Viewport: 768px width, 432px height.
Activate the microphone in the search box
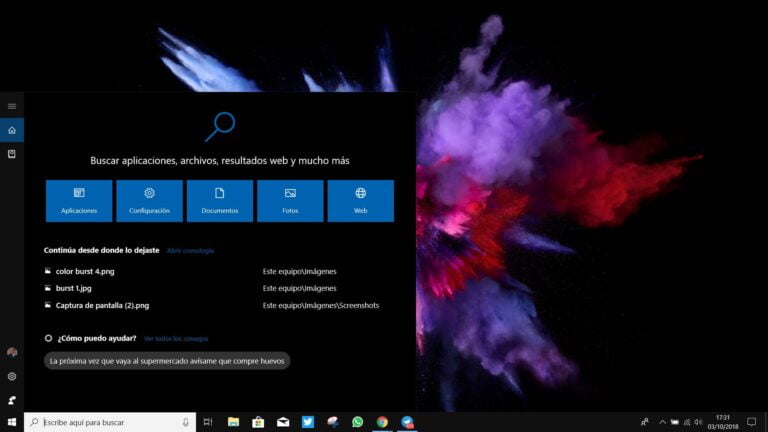click(186, 422)
